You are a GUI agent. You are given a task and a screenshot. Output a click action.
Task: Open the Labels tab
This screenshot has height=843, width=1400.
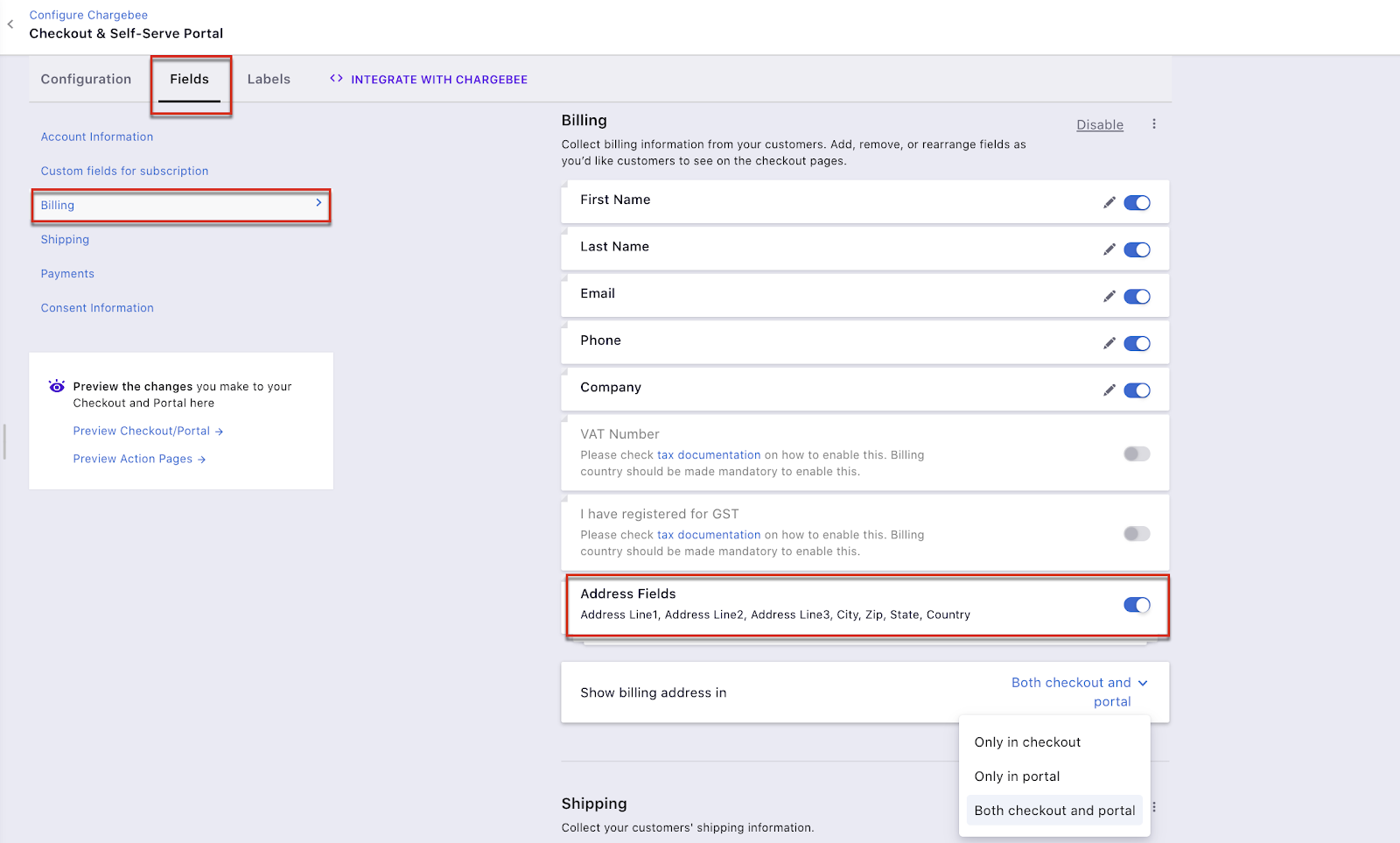click(x=269, y=79)
